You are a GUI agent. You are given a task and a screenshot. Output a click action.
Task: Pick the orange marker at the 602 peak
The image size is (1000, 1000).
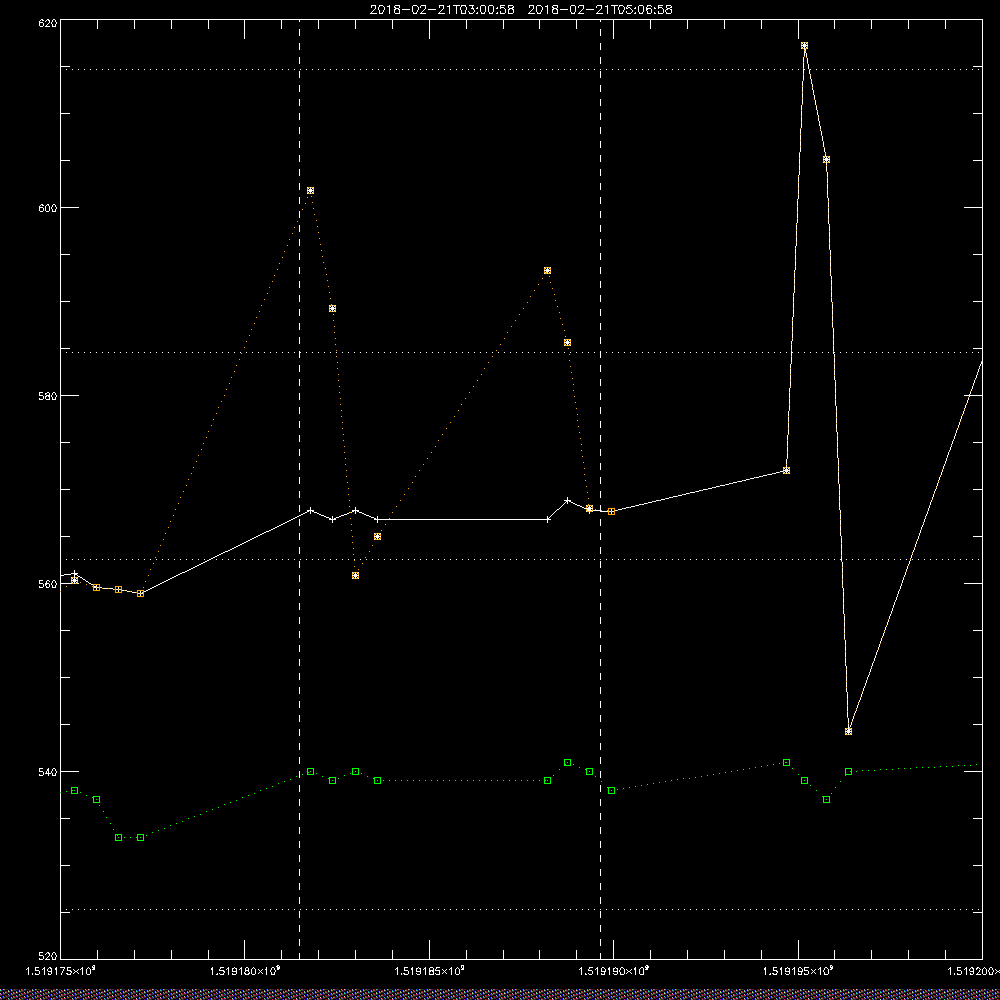pos(311,191)
